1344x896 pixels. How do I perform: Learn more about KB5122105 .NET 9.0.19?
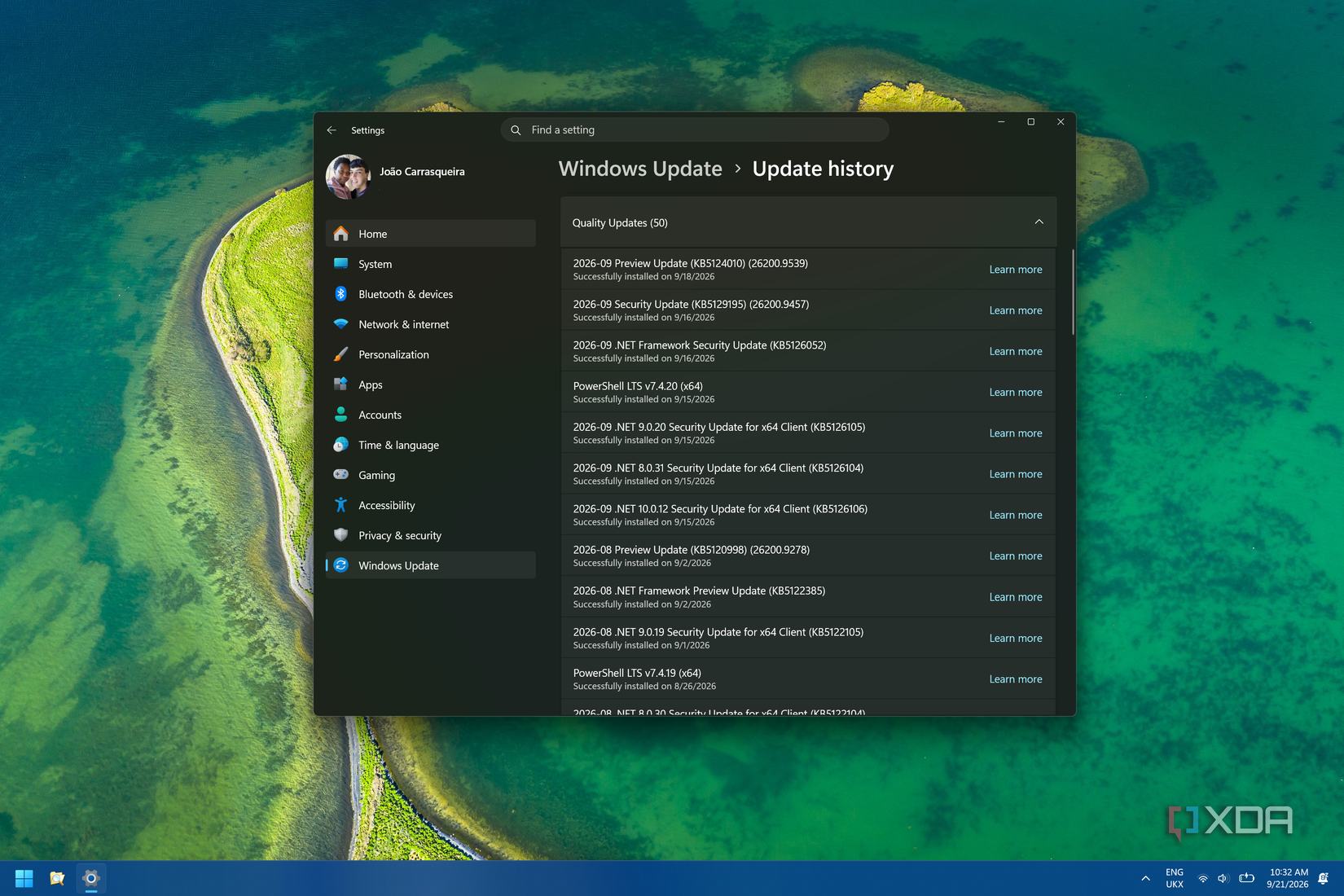click(1016, 638)
